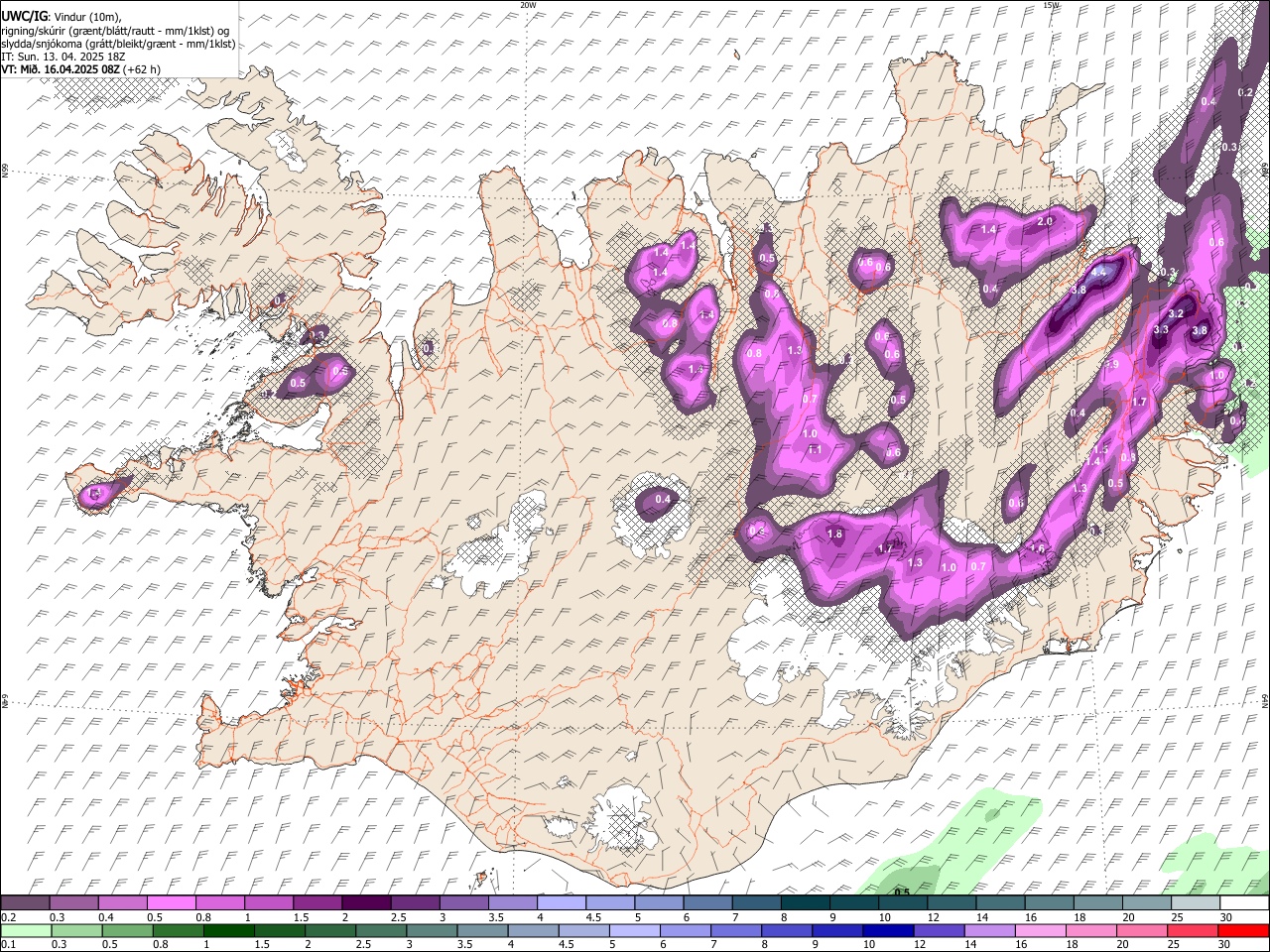Viewport: 1270px width, 952px height.
Task: Click the 0.5 green swatch in bottom legend row
Action: point(127,930)
